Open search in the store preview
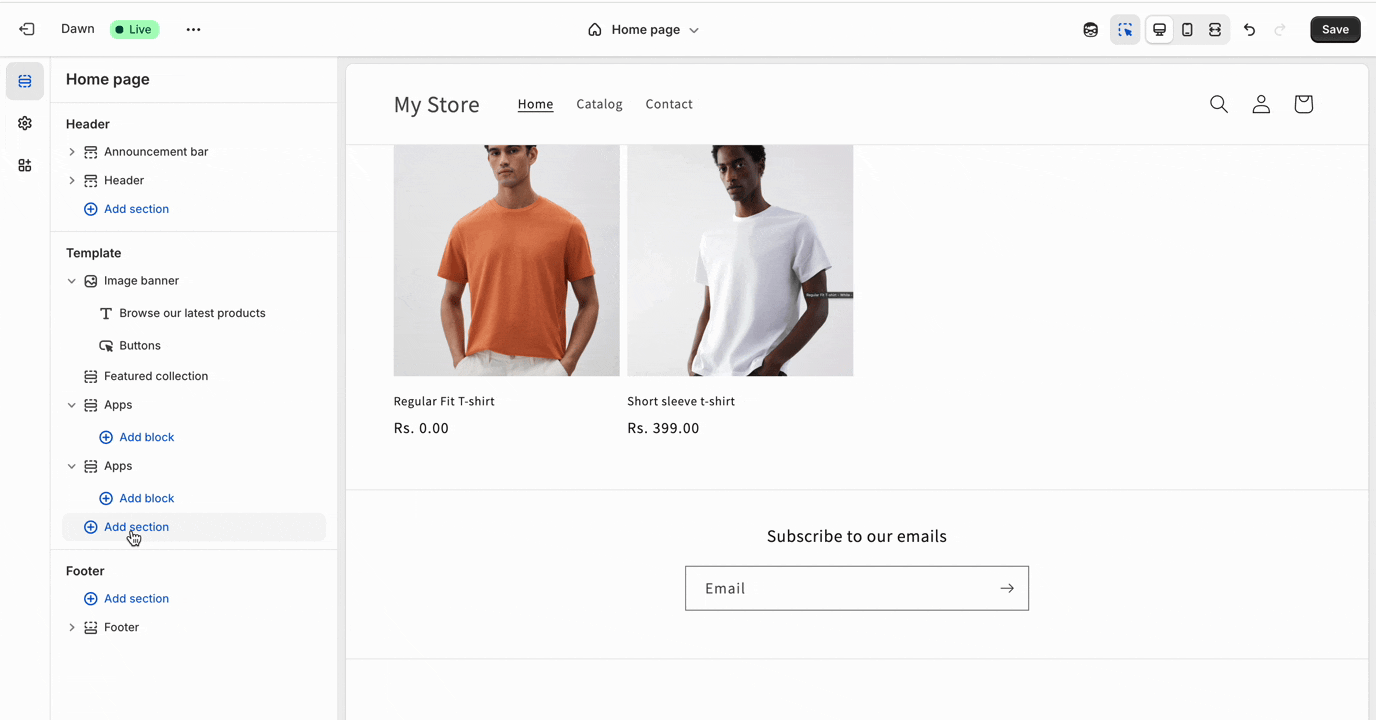Image resolution: width=1376 pixels, height=720 pixels. click(x=1218, y=104)
